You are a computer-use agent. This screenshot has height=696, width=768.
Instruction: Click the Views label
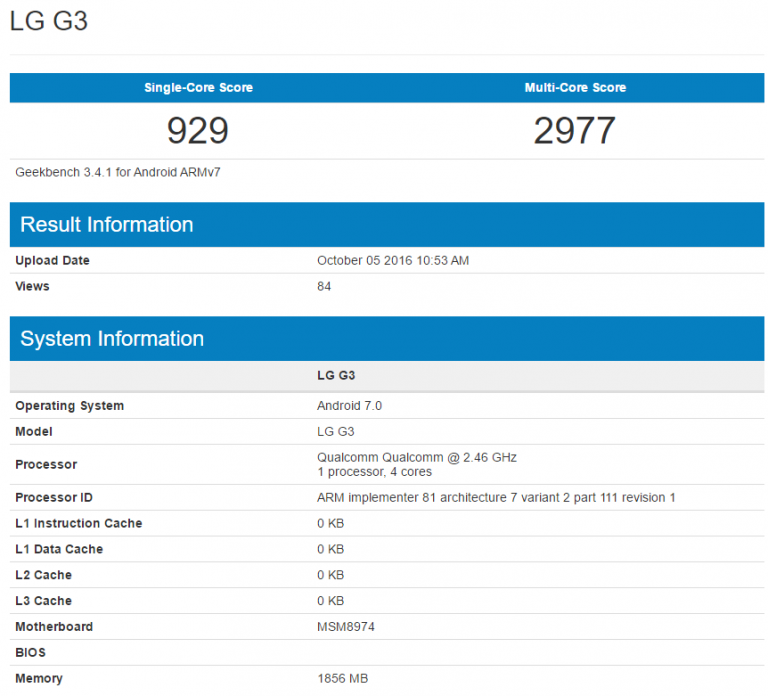coord(32,287)
